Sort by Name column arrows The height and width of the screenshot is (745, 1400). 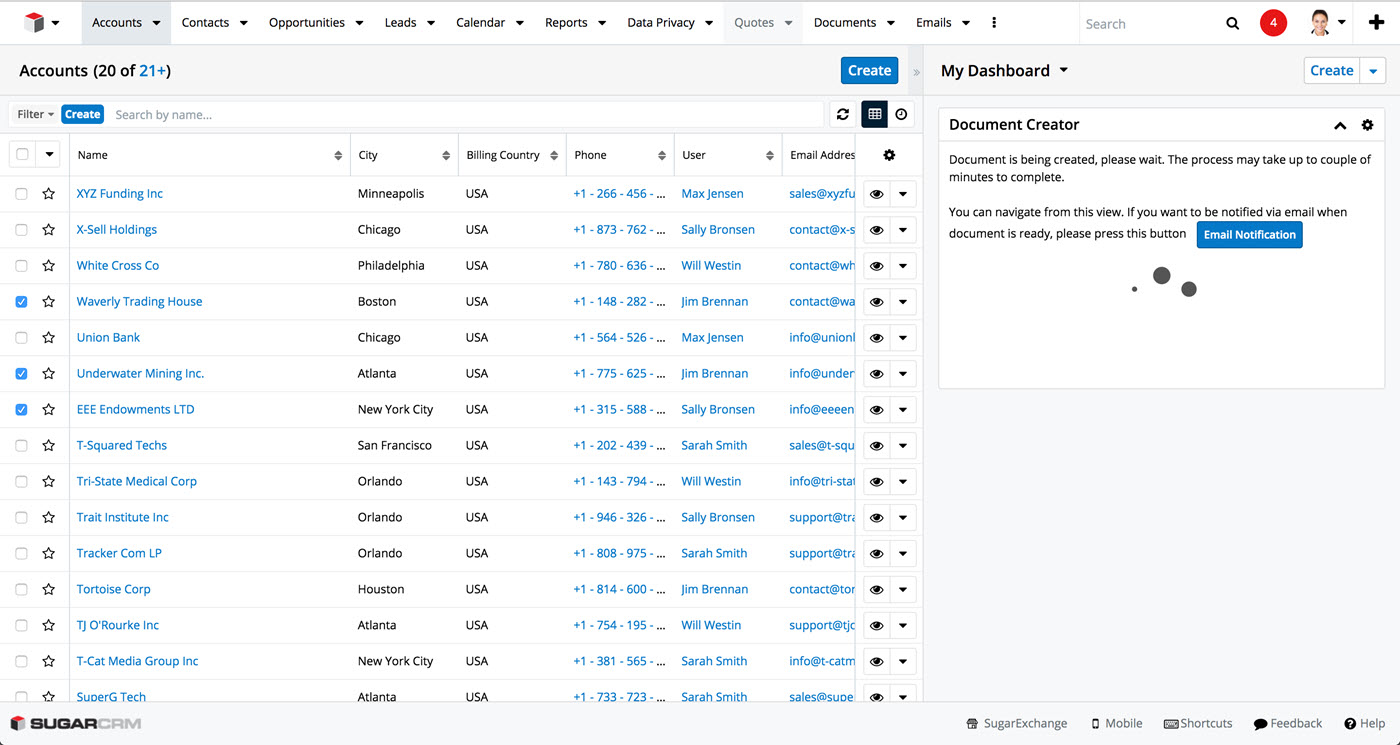point(338,155)
